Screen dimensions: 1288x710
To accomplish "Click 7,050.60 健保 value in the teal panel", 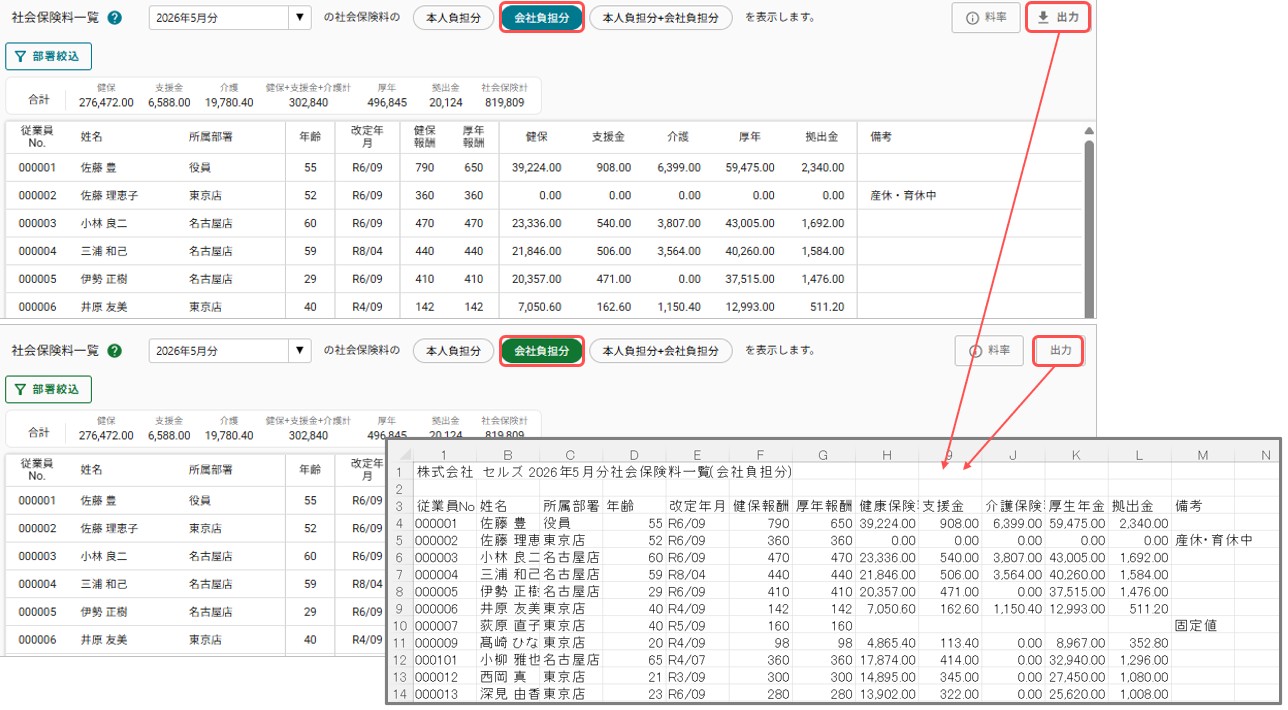I will 537,308.
